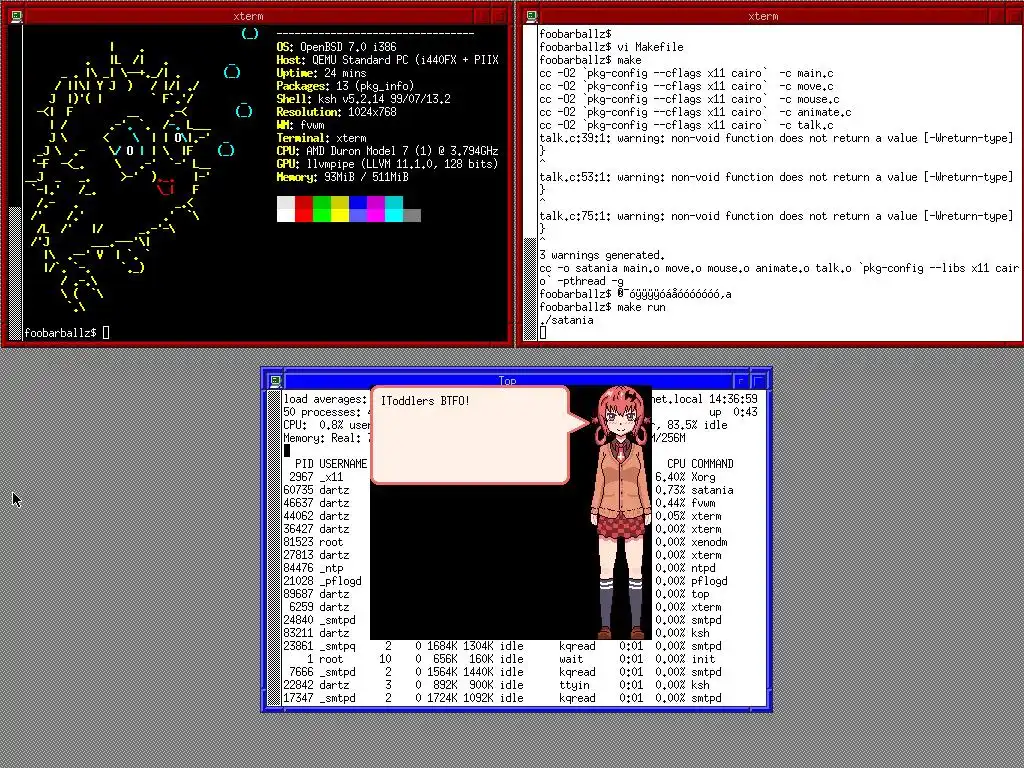Click the "load averages:" text in Top

point(325,399)
